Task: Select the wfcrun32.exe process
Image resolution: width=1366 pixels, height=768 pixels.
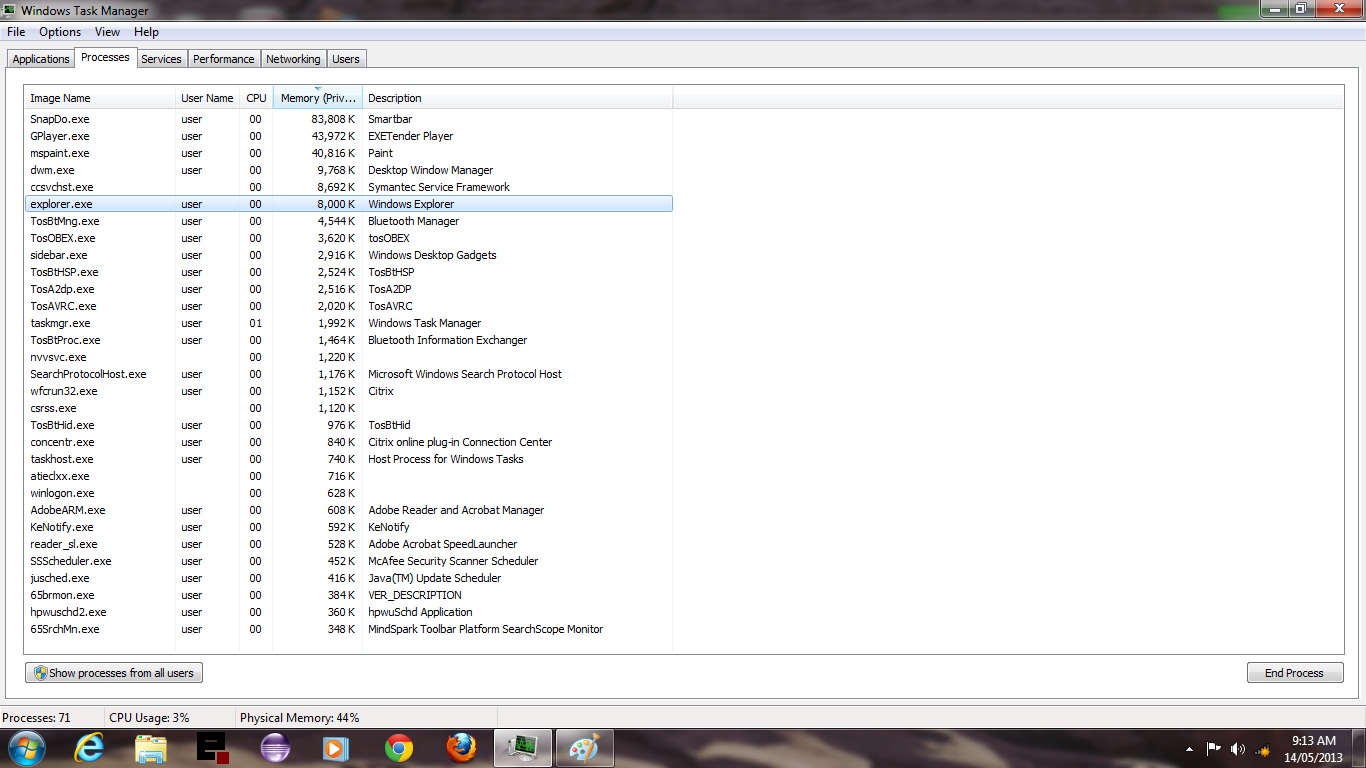Action: click(349, 391)
